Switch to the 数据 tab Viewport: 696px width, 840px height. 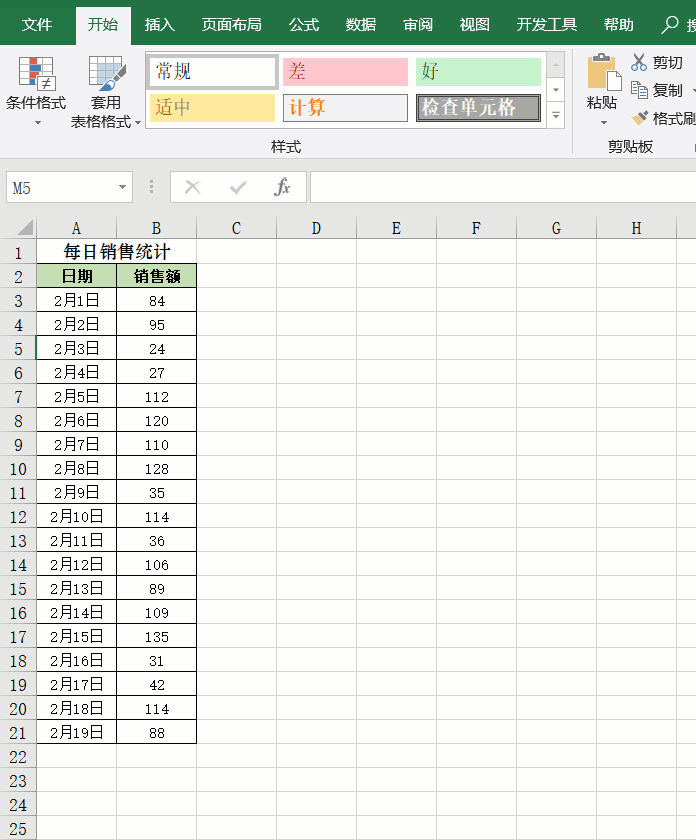point(361,25)
